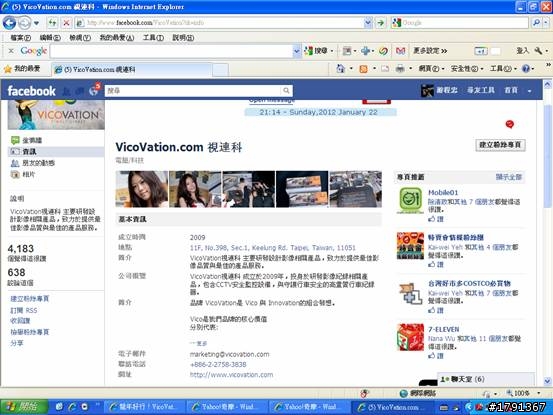553x415 pixels.
Task: Open the Tools (工具) command bar dropdown
Action: 503,68
